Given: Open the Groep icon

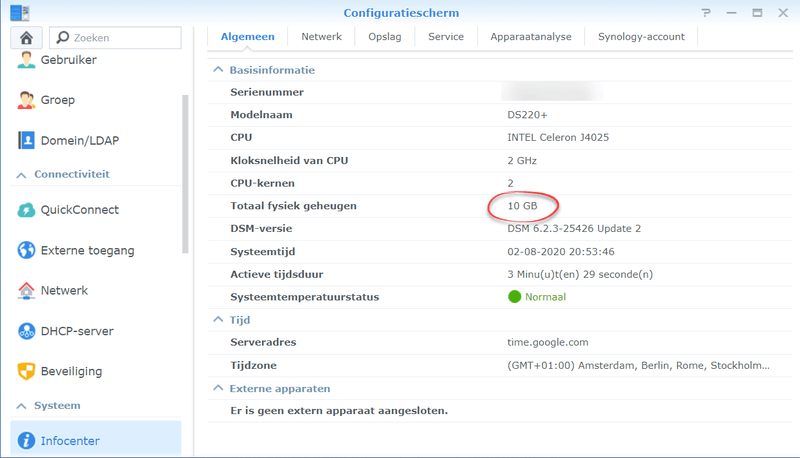Looking at the screenshot, I should click(26, 100).
